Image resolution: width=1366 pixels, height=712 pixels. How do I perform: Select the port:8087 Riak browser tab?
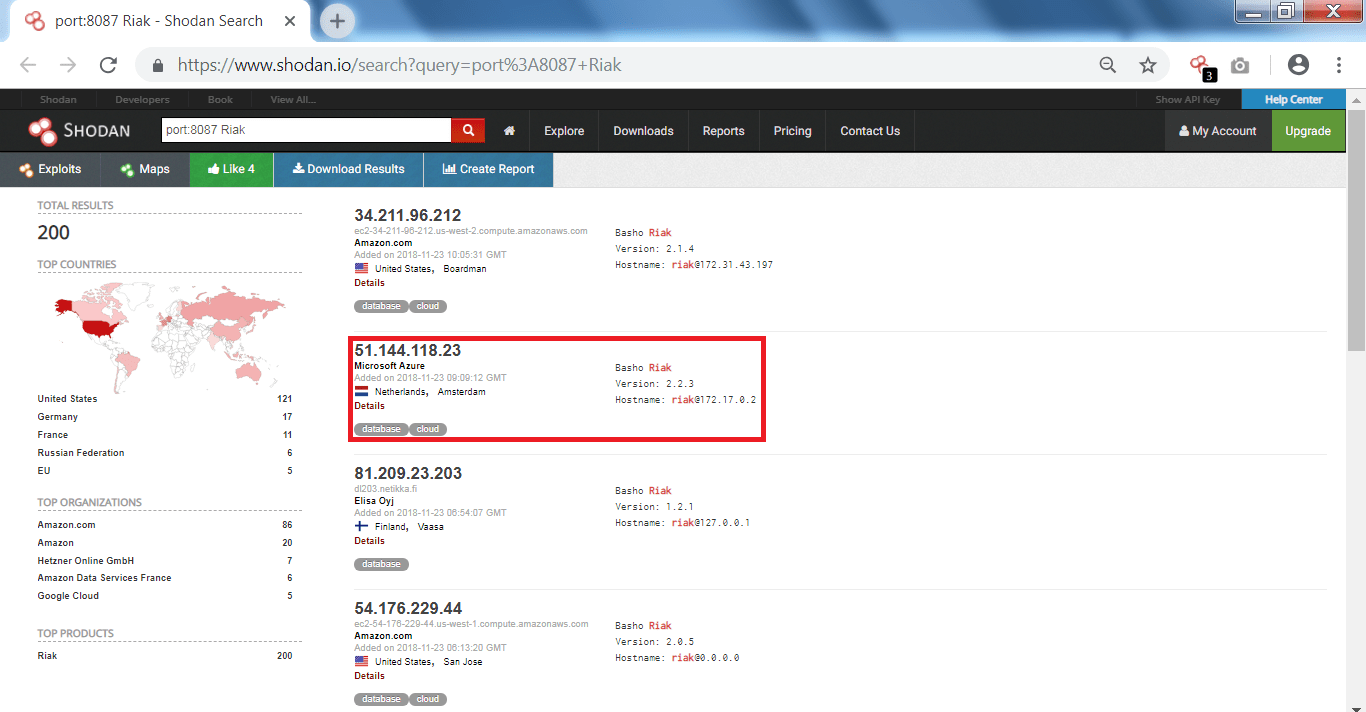[160, 20]
